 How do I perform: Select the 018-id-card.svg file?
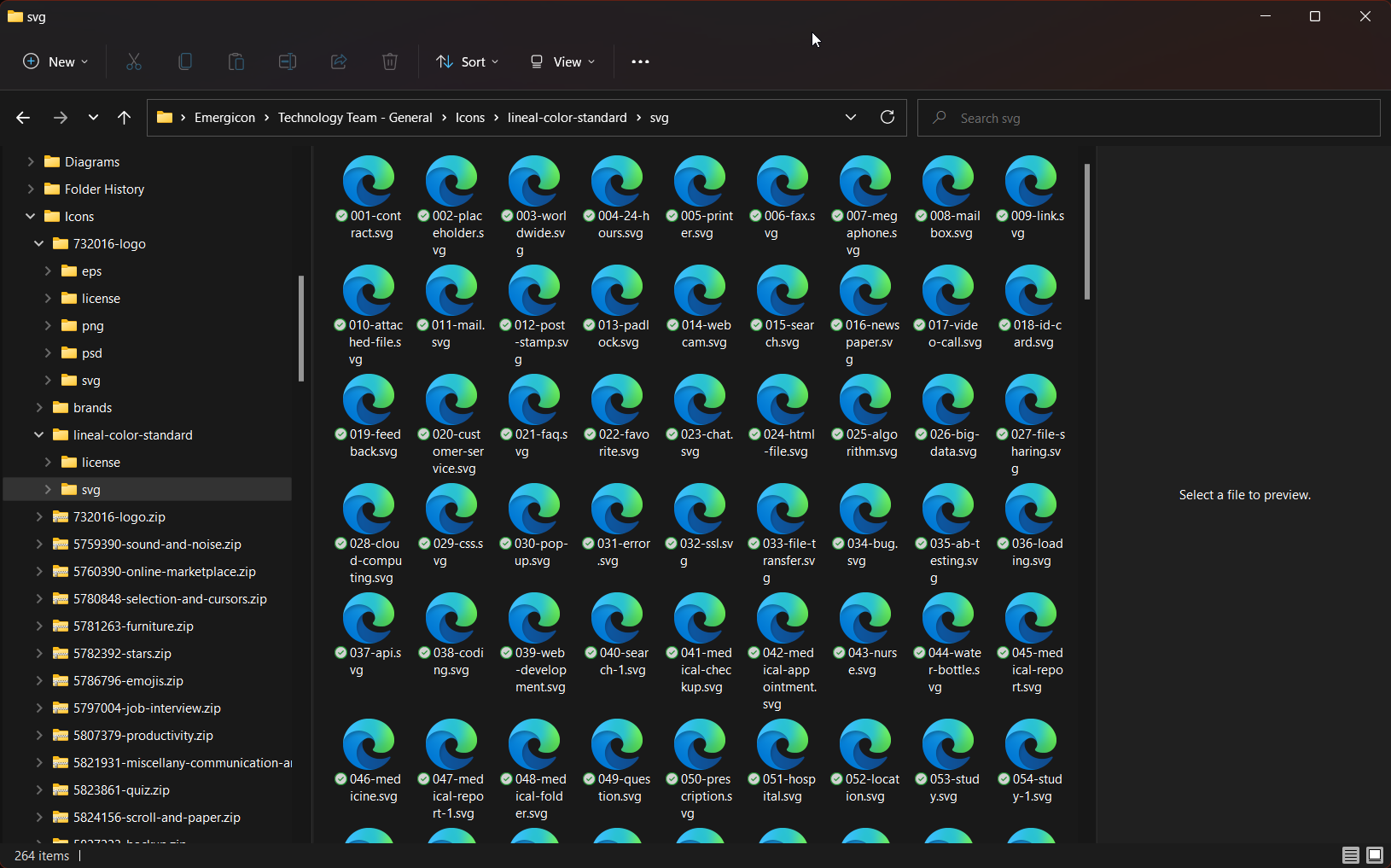(1031, 308)
